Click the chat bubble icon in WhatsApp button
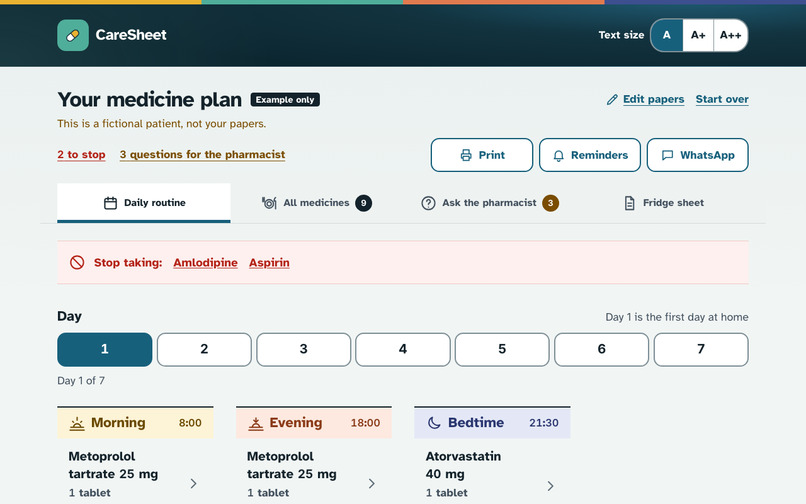 pos(667,155)
